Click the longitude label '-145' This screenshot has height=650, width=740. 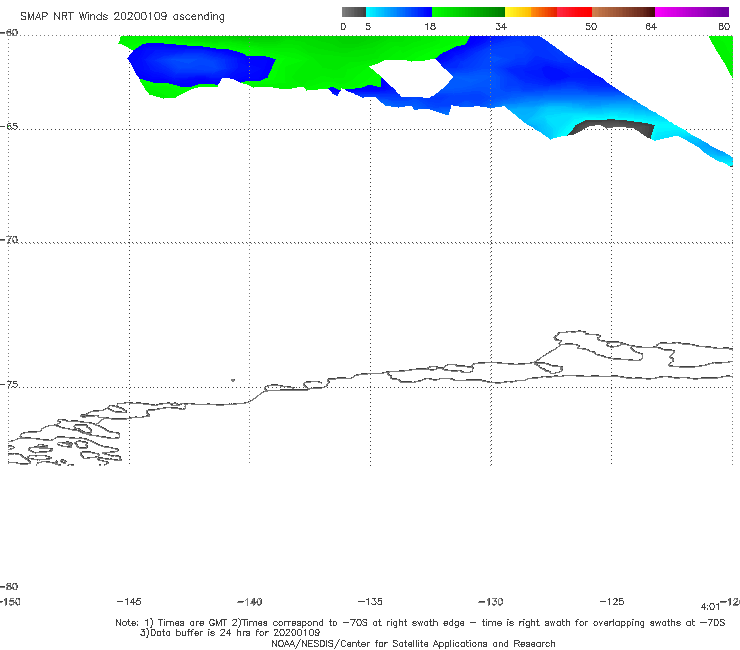click(129, 601)
